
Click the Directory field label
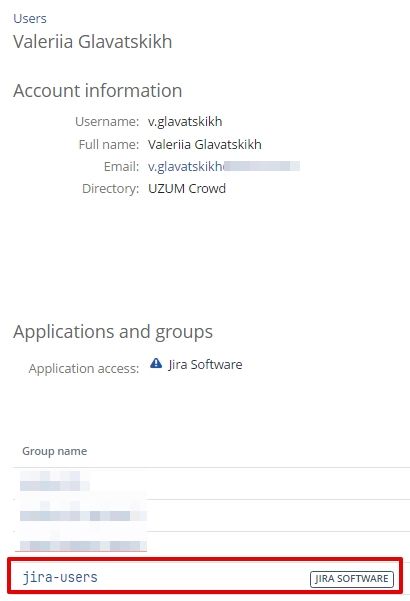[110, 189]
